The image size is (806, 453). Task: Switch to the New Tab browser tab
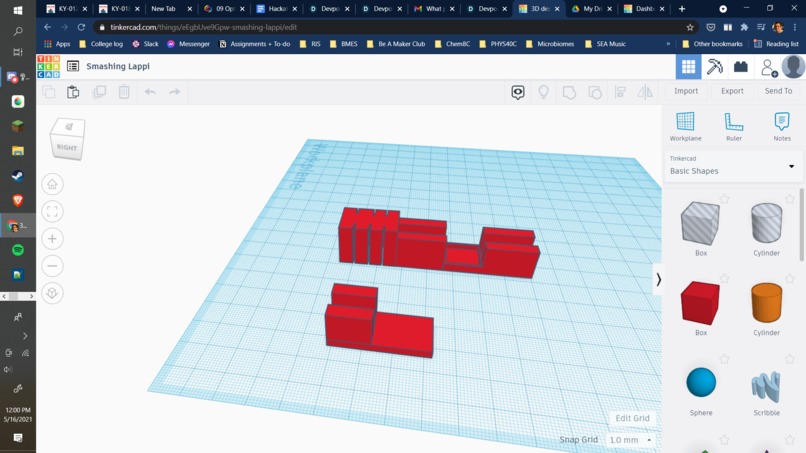tap(169, 9)
